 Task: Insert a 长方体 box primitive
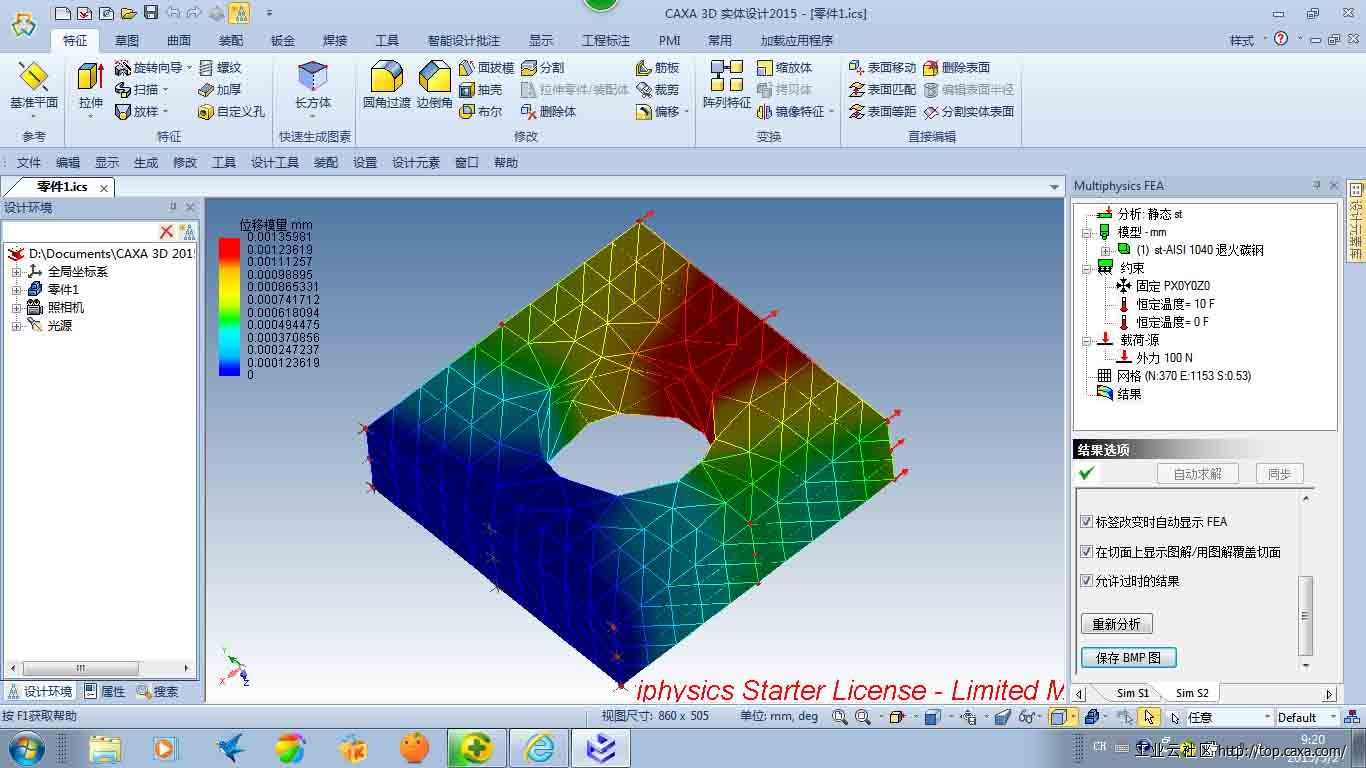point(313,86)
